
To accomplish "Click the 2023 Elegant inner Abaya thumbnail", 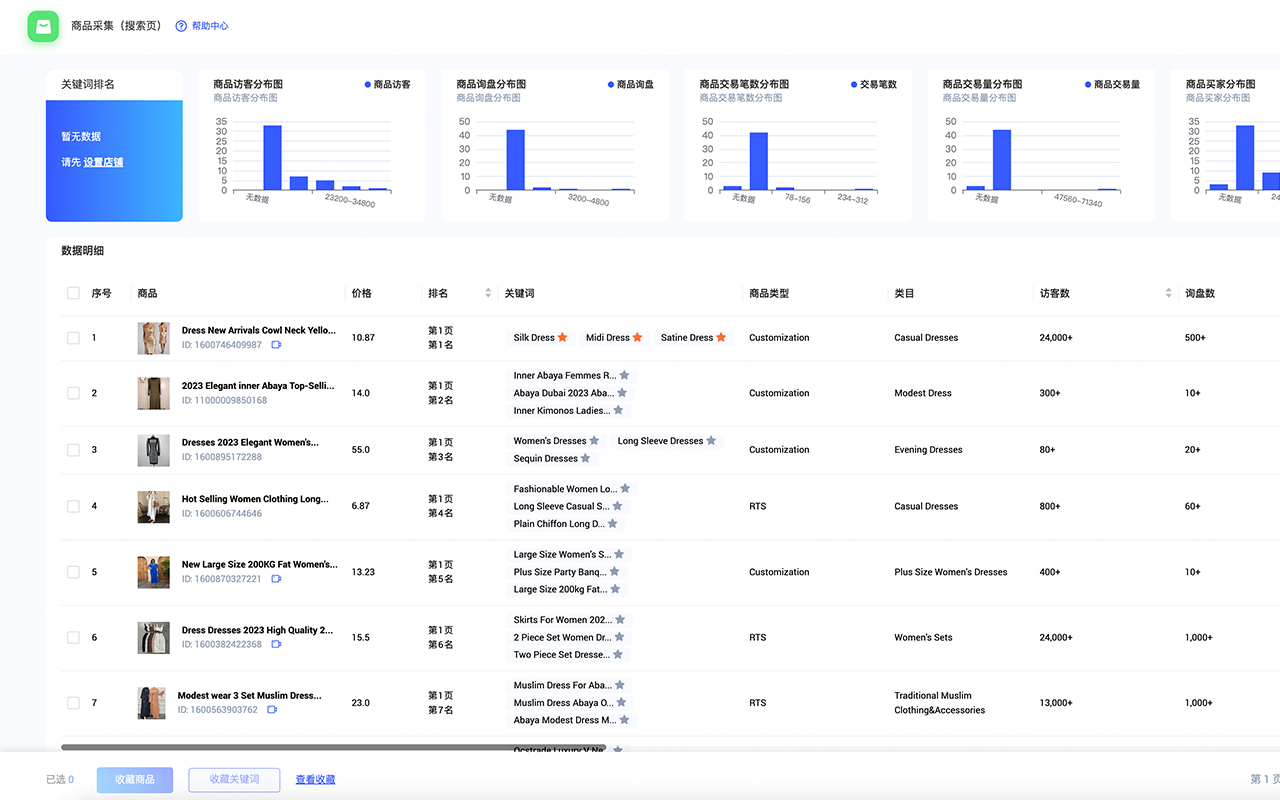I will coord(153,393).
